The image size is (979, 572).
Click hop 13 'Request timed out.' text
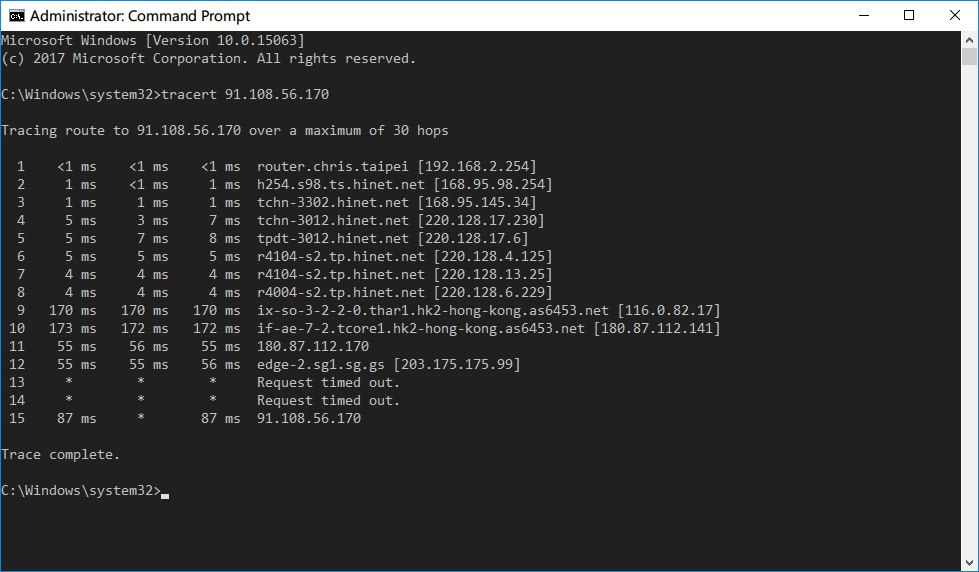point(328,382)
